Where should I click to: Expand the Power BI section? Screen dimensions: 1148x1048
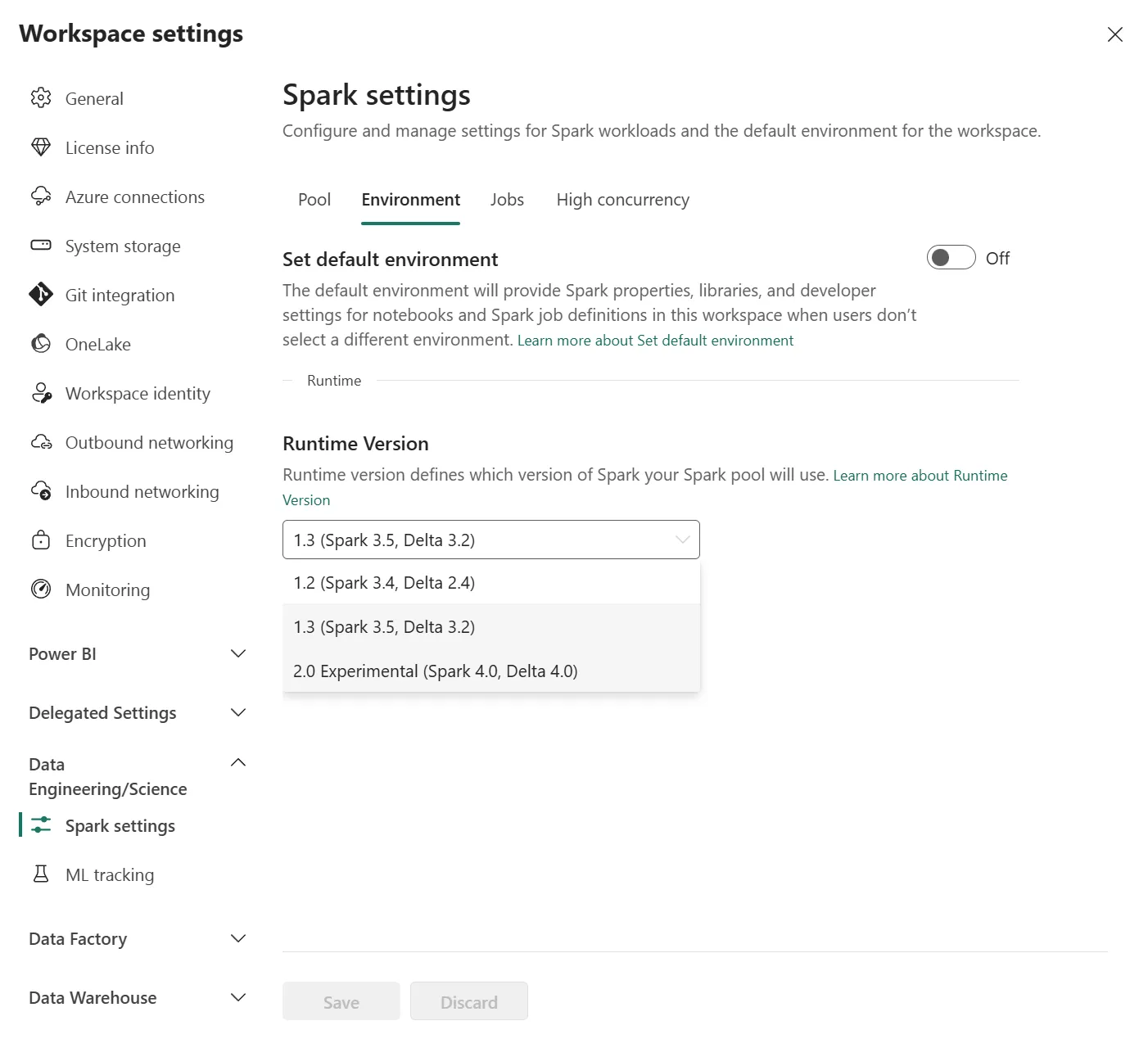point(238,653)
